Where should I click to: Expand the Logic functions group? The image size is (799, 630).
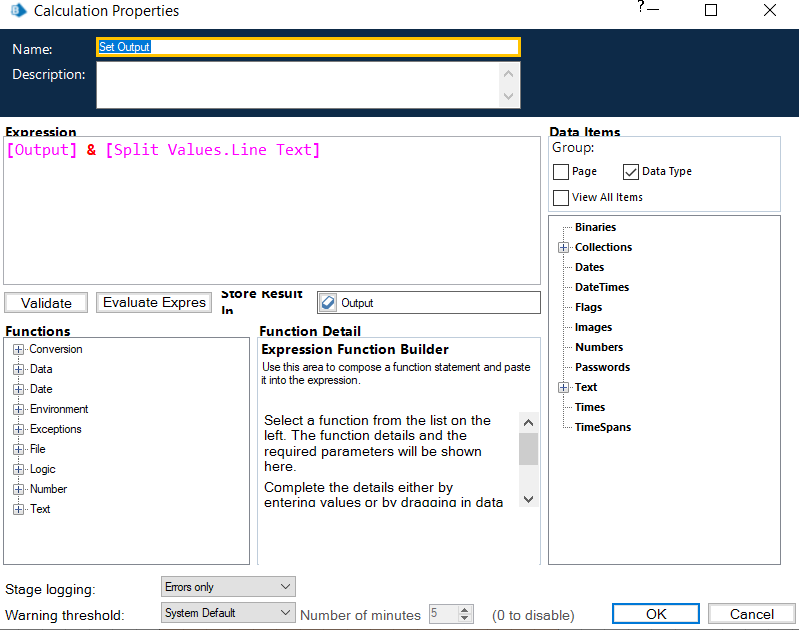tap(18, 469)
